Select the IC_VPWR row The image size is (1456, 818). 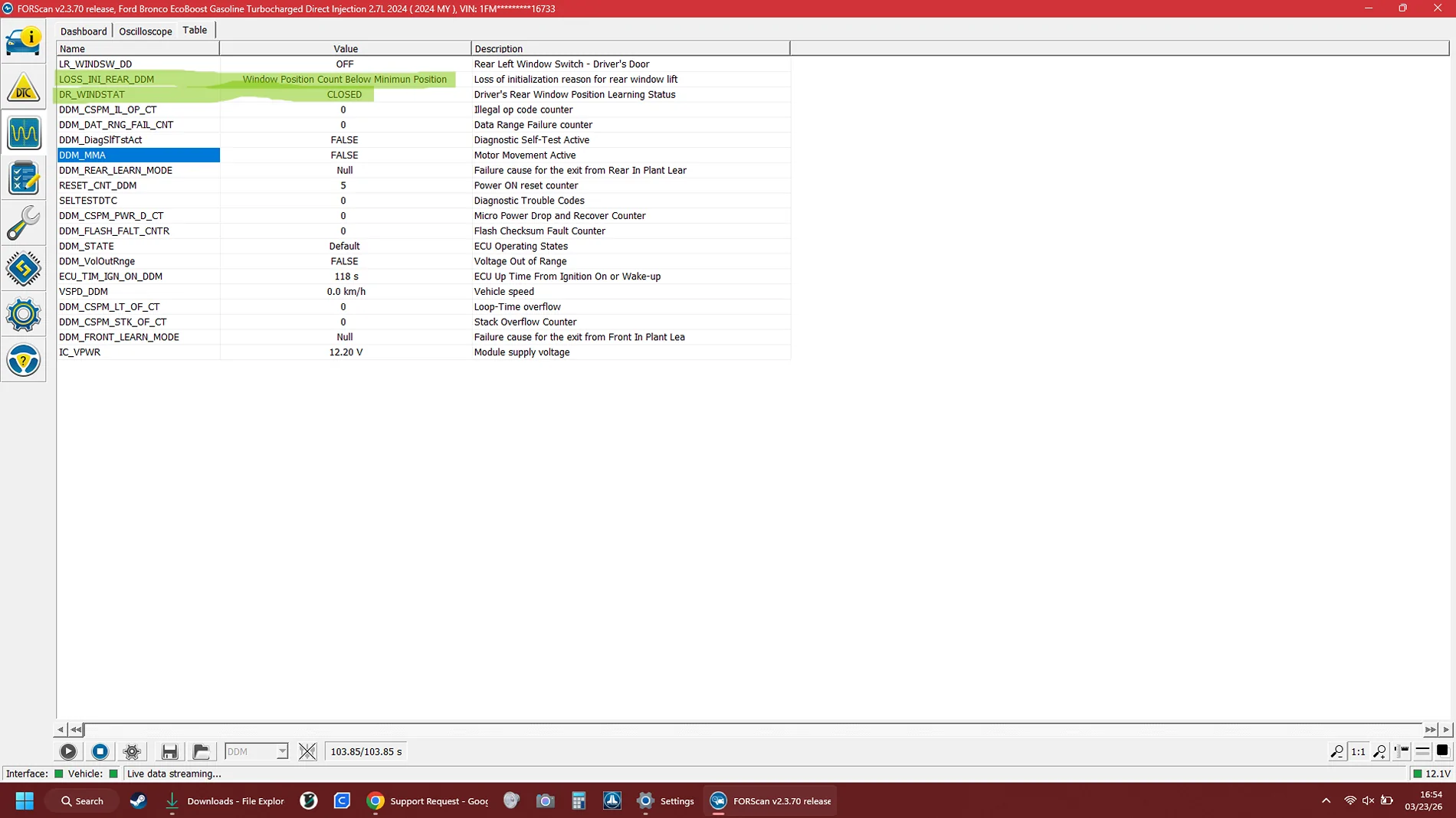coord(423,352)
